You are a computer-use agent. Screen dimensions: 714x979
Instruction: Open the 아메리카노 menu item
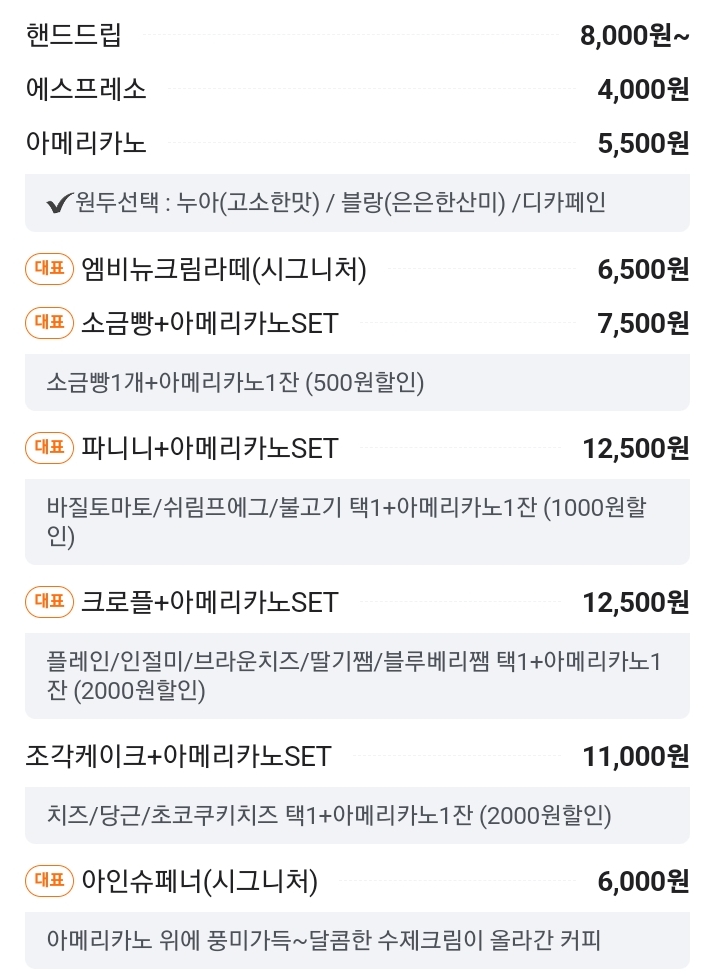pyautogui.click(x=357, y=143)
